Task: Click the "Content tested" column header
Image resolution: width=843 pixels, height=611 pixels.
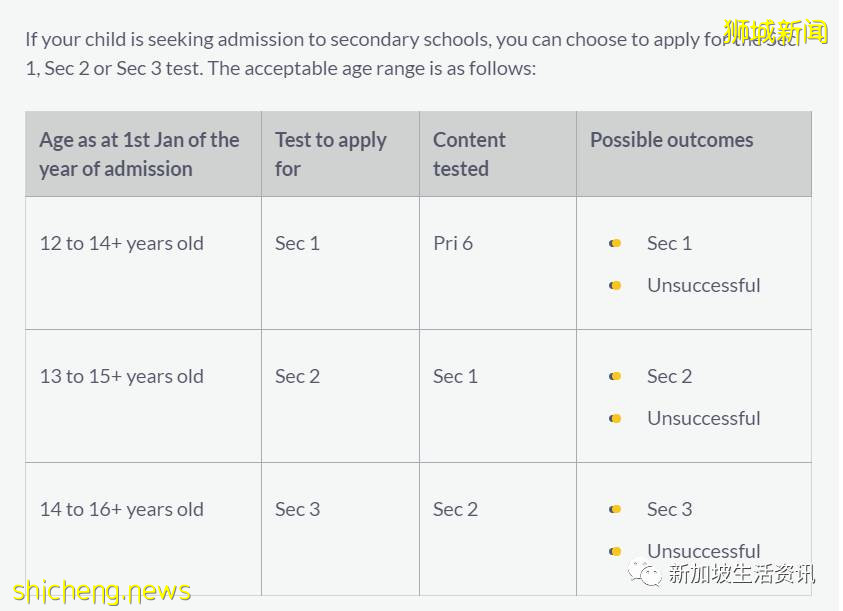Action: click(469, 154)
